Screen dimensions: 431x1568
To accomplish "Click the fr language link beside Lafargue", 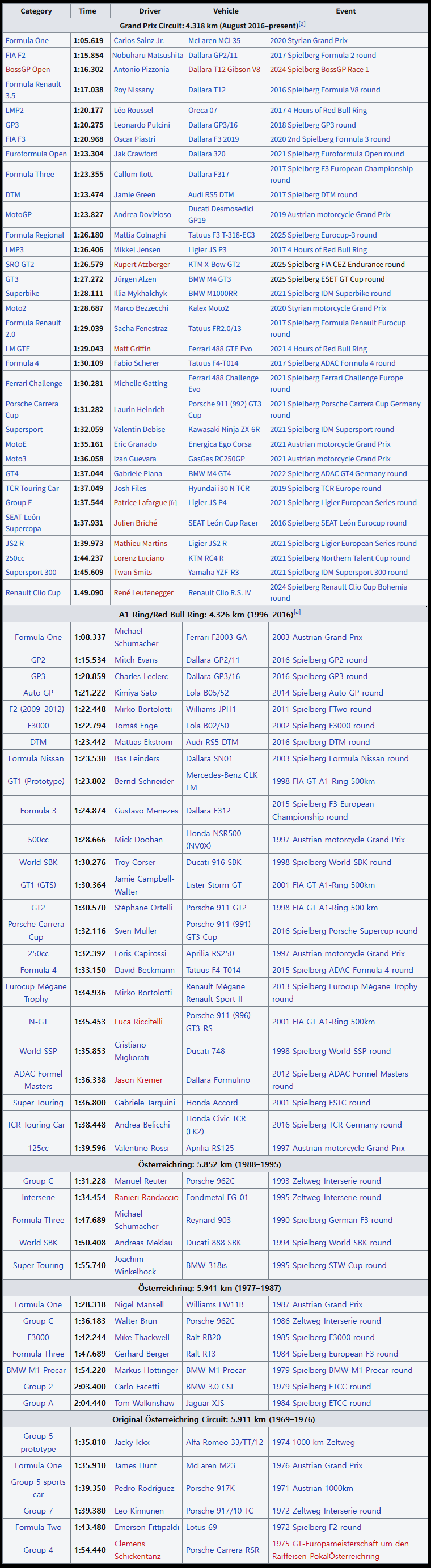I will [173, 504].
